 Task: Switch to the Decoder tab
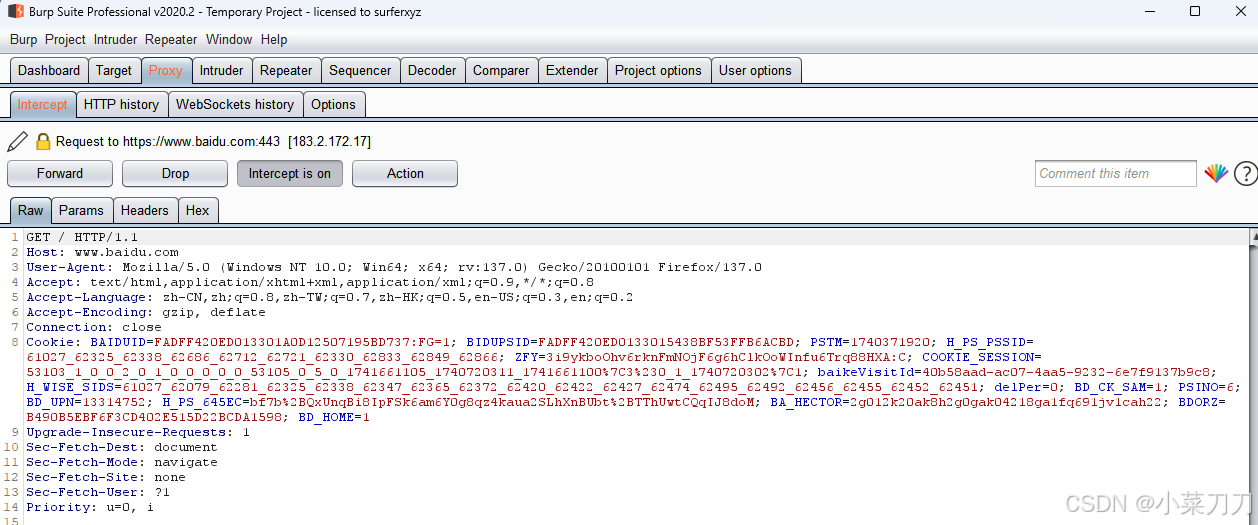tap(433, 70)
